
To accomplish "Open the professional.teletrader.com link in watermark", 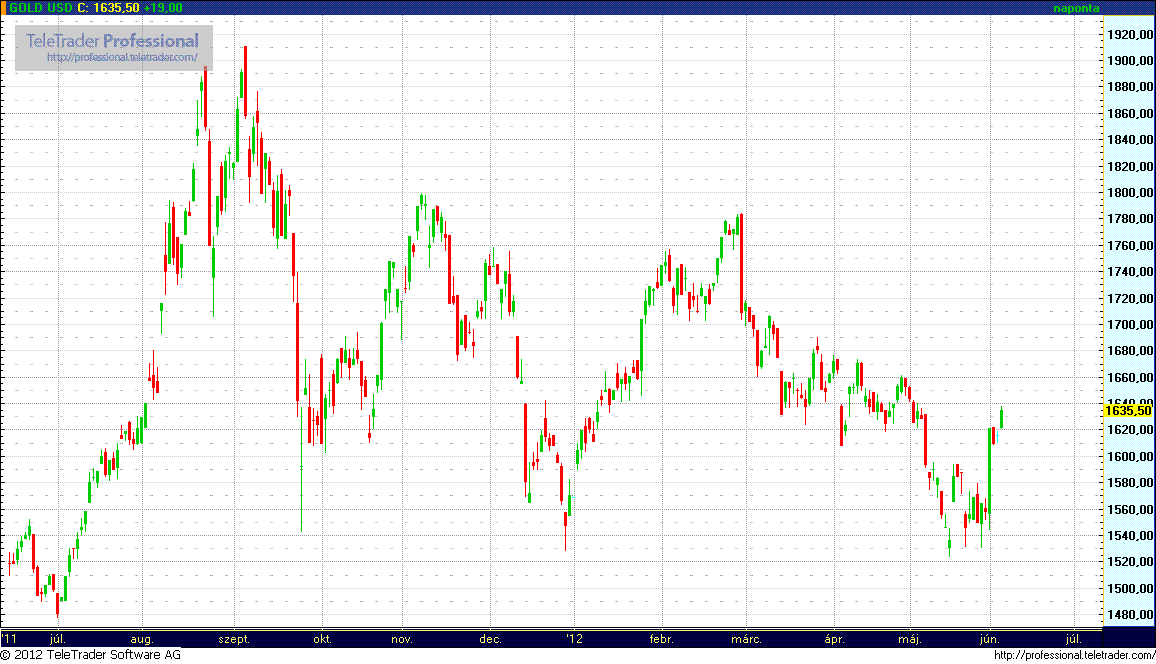I will [122, 58].
